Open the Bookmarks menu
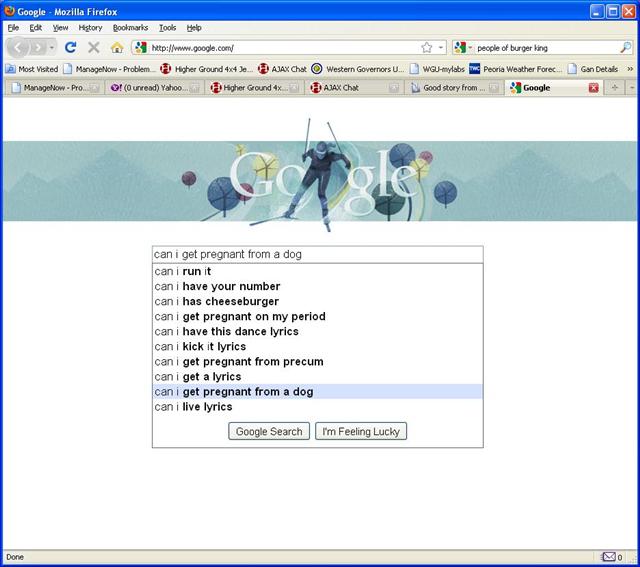Image resolution: width=640 pixels, height=567 pixels. (x=128, y=27)
